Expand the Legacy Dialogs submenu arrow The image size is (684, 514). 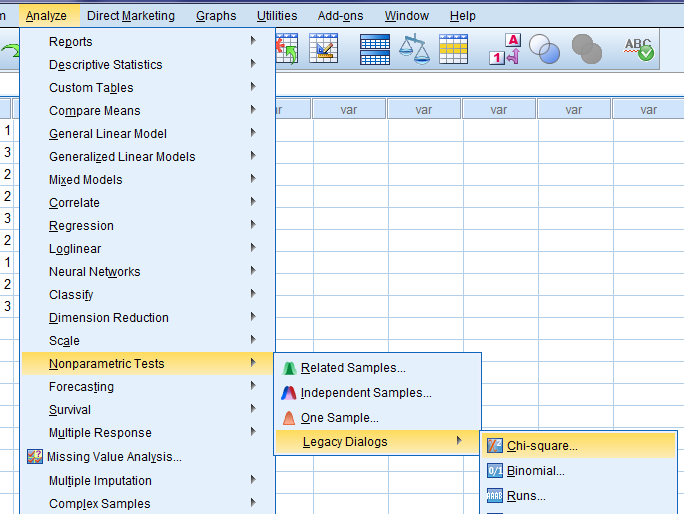click(x=459, y=441)
